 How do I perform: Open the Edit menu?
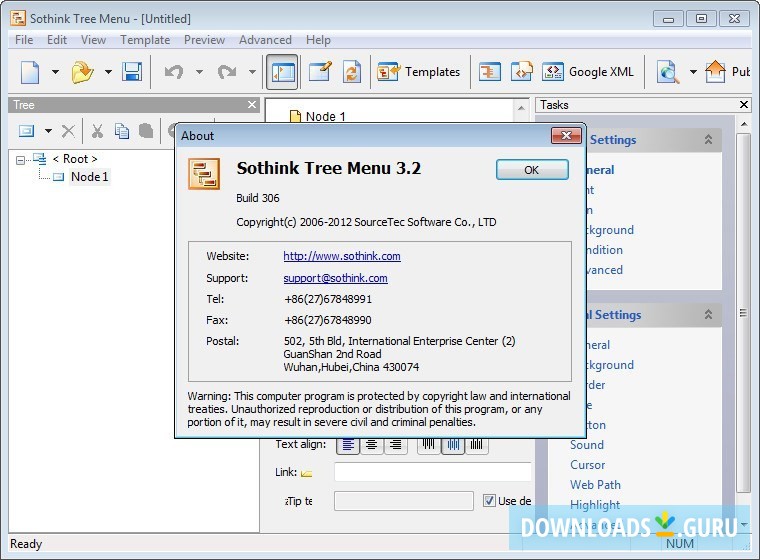(x=57, y=40)
